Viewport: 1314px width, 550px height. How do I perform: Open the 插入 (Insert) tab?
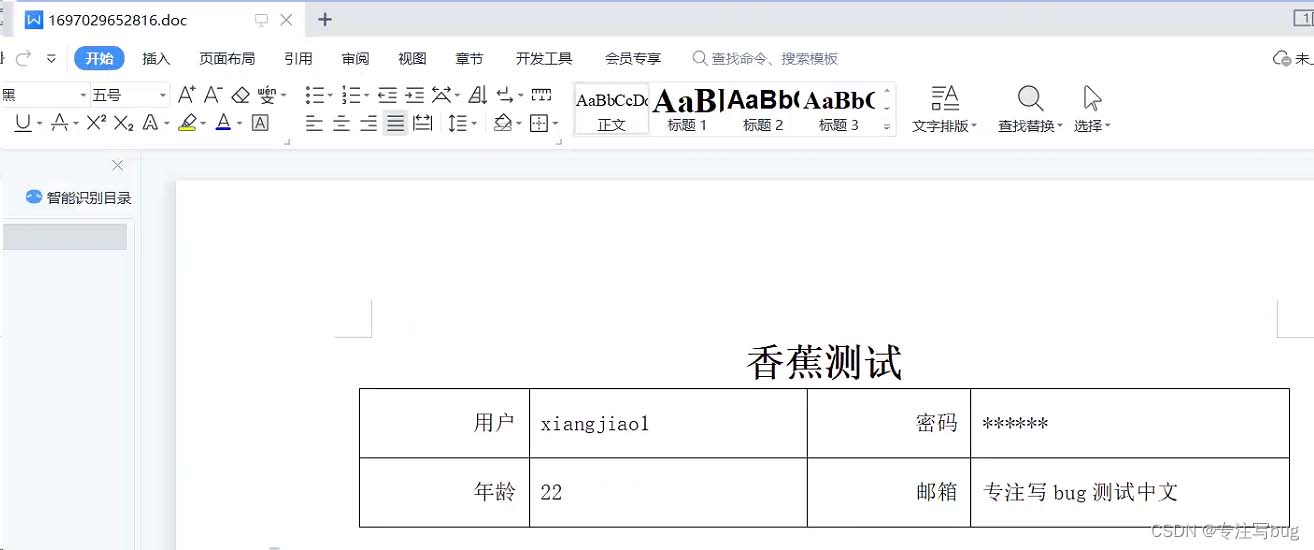(x=156, y=59)
